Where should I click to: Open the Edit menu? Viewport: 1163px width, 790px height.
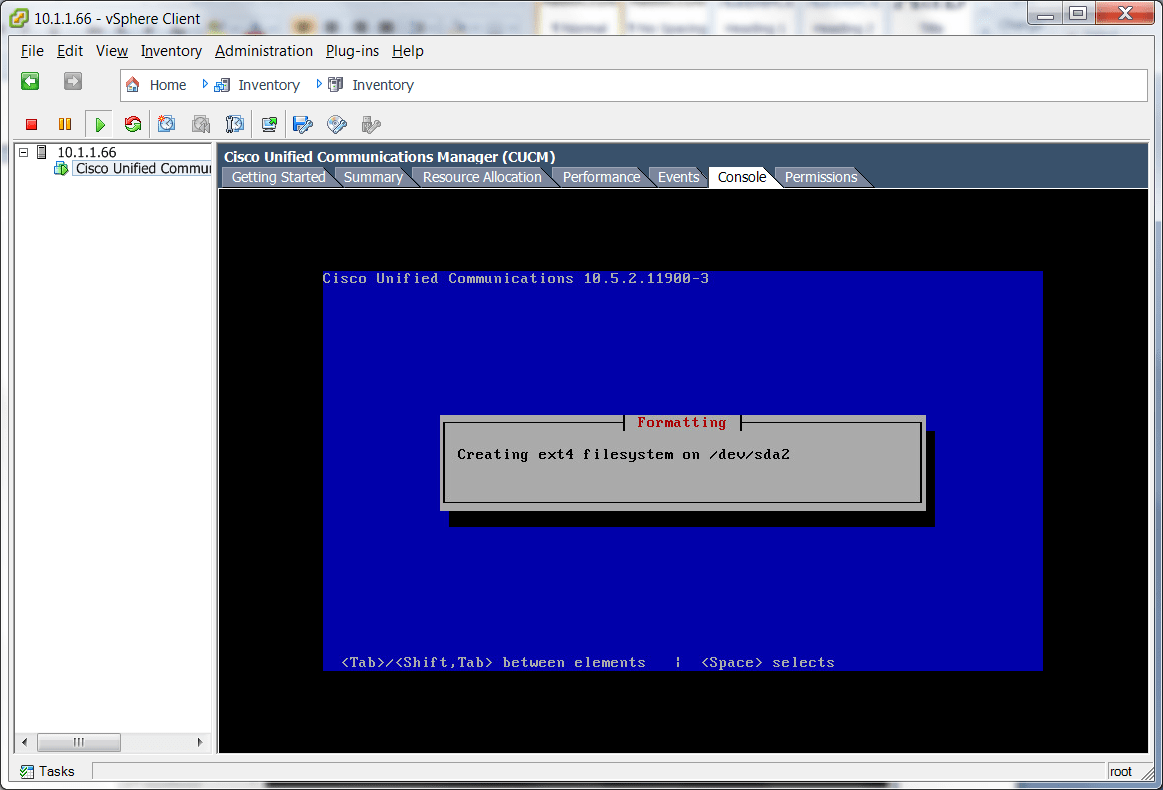tap(70, 51)
